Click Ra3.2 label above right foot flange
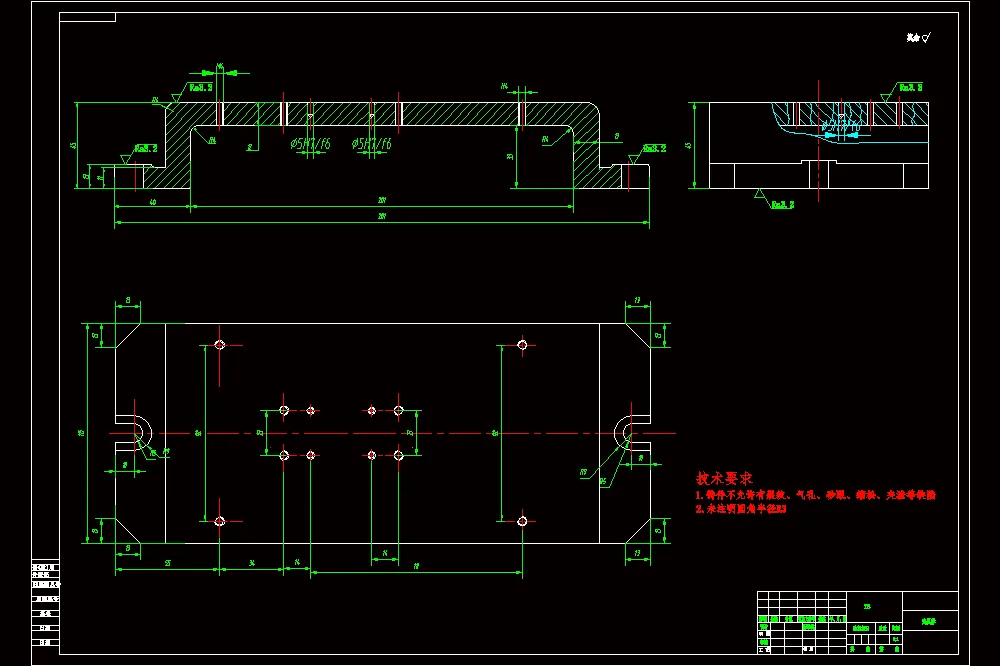The image size is (1000, 666). [654, 149]
